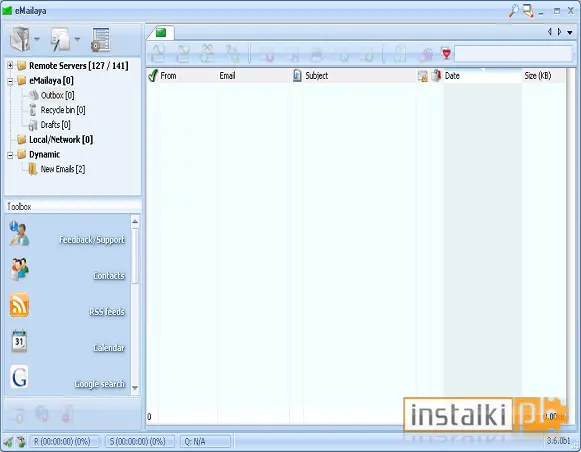Open the New Emails [2] folder

63,169
